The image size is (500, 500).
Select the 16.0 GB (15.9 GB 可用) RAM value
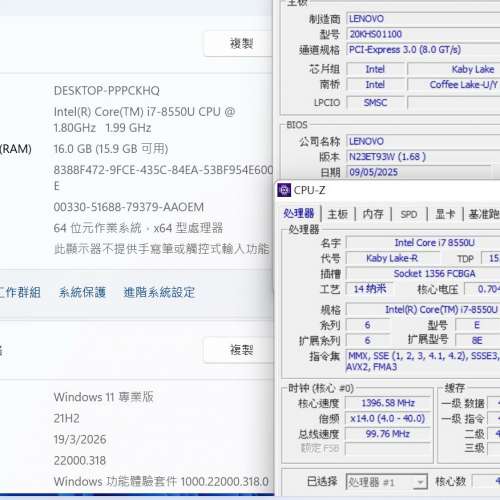pos(111,149)
